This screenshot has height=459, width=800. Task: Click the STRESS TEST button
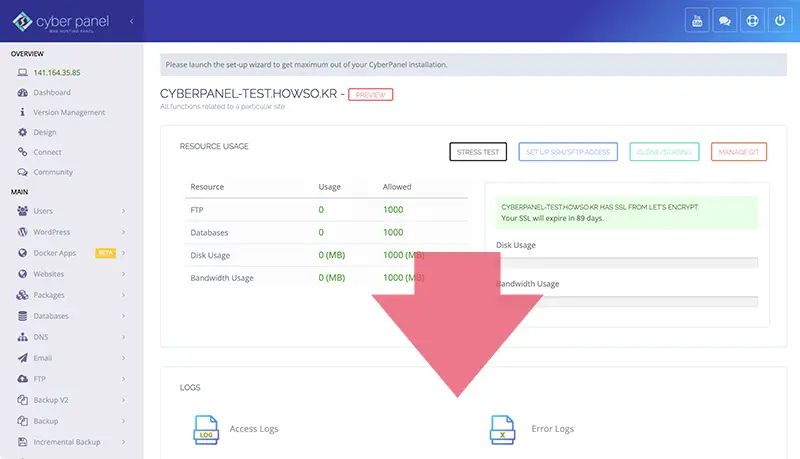478,151
